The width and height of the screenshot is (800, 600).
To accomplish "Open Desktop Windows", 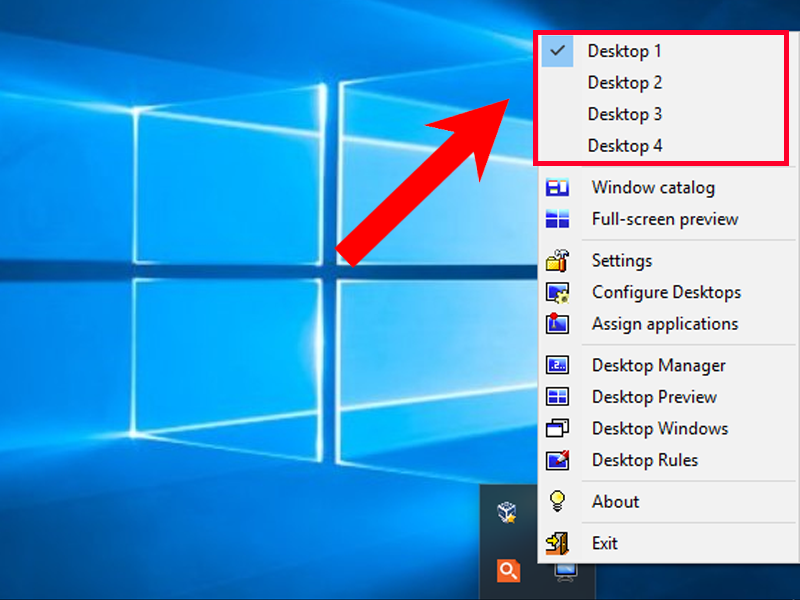I will (x=668, y=429).
